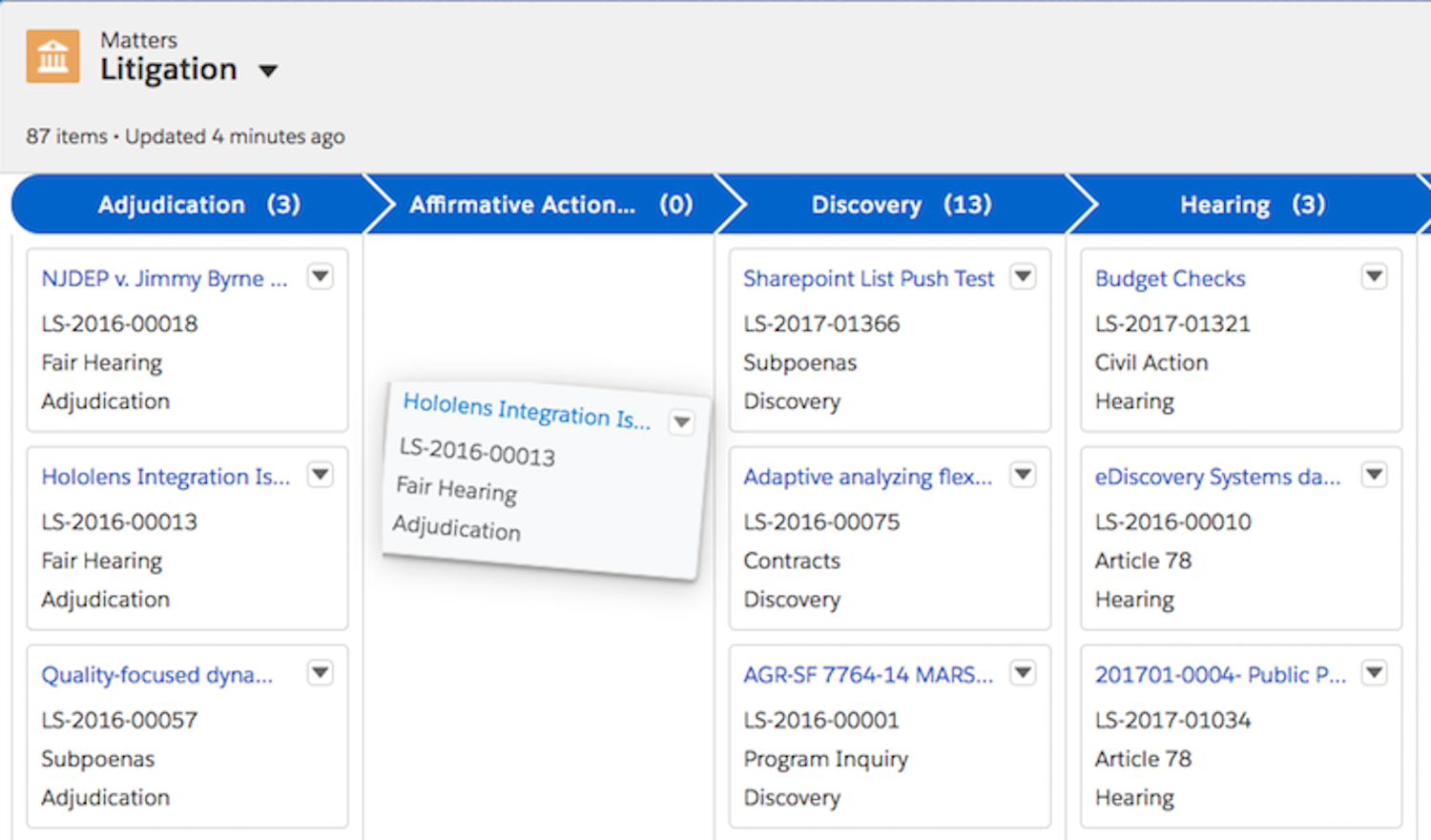The image size is (1431, 840).
Task: Open Quality-focused dyna... matter link
Action: pyautogui.click(x=157, y=675)
